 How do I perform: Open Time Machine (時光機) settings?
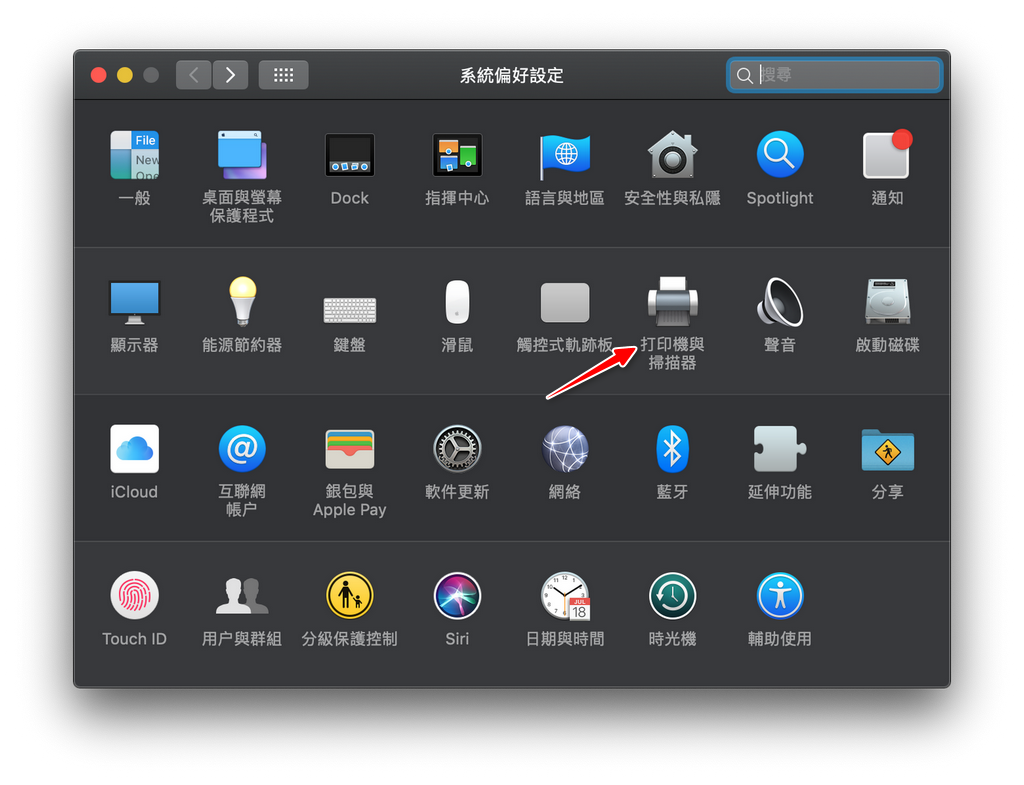672,597
